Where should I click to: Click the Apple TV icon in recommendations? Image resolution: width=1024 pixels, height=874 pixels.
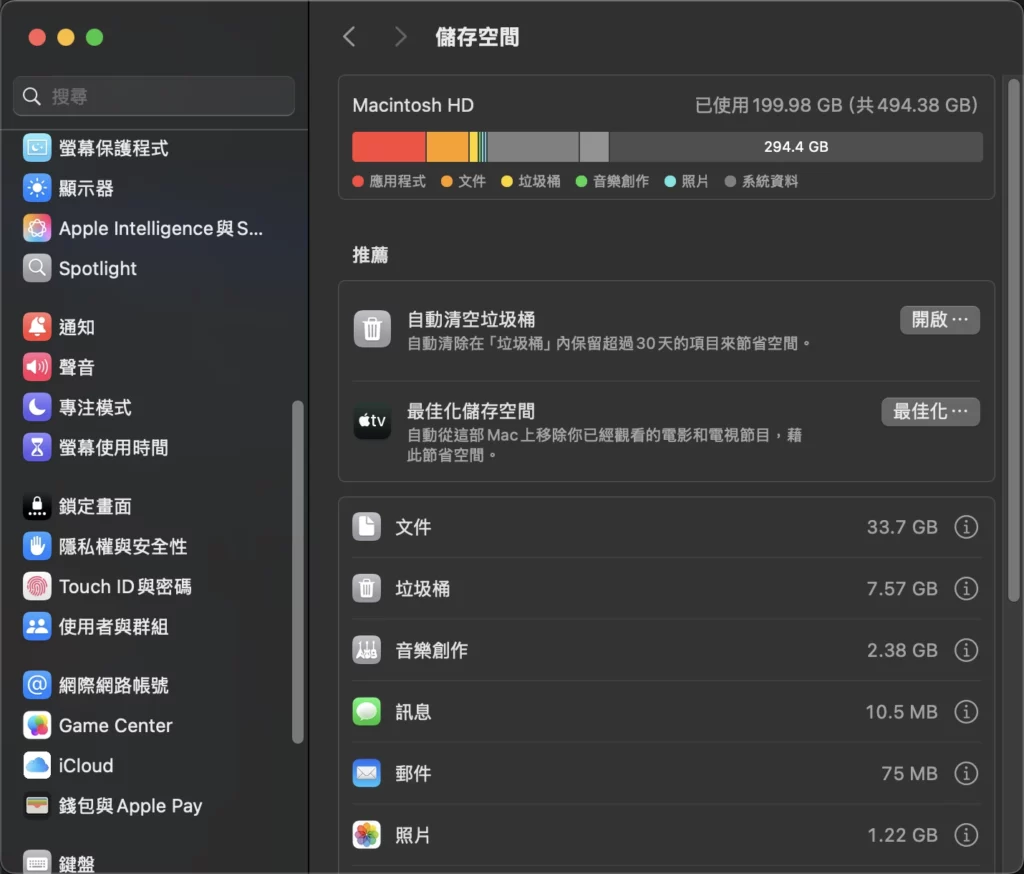[x=372, y=421]
